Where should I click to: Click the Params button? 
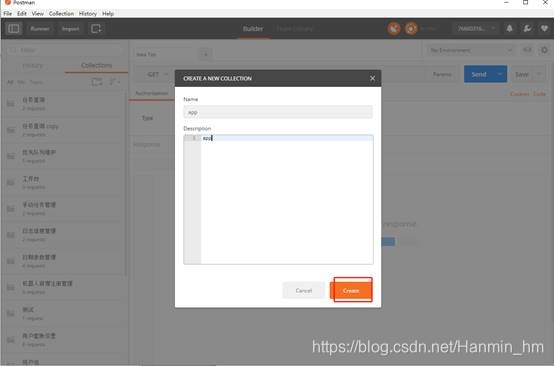[x=442, y=75]
